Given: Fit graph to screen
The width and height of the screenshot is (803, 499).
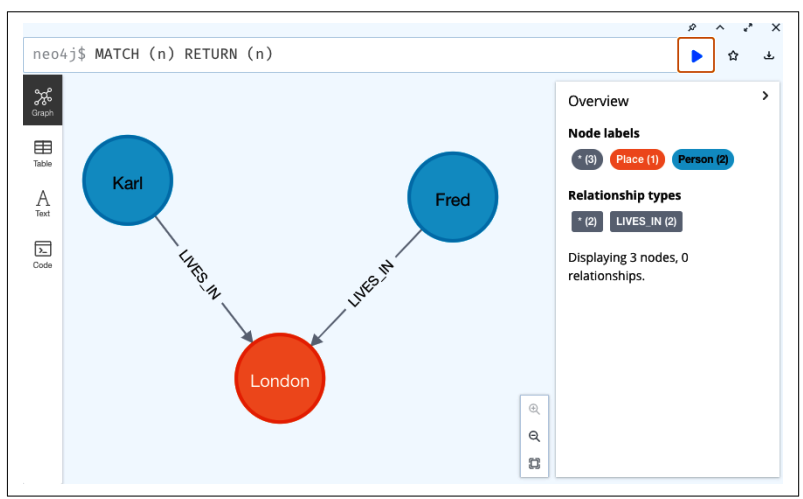Looking at the screenshot, I should (534, 463).
